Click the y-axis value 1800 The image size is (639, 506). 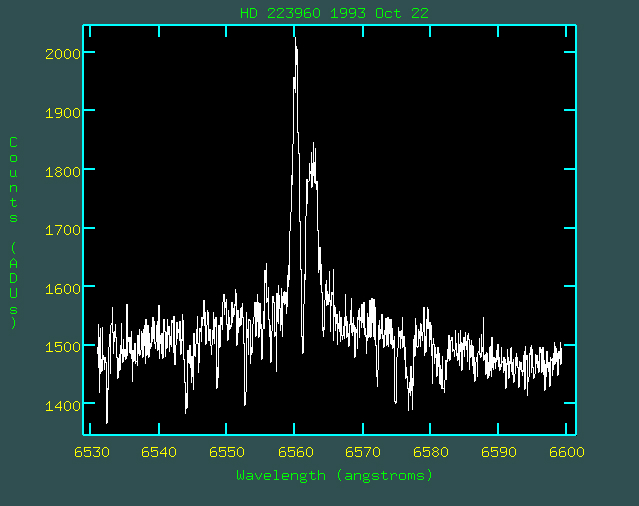(63, 172)
